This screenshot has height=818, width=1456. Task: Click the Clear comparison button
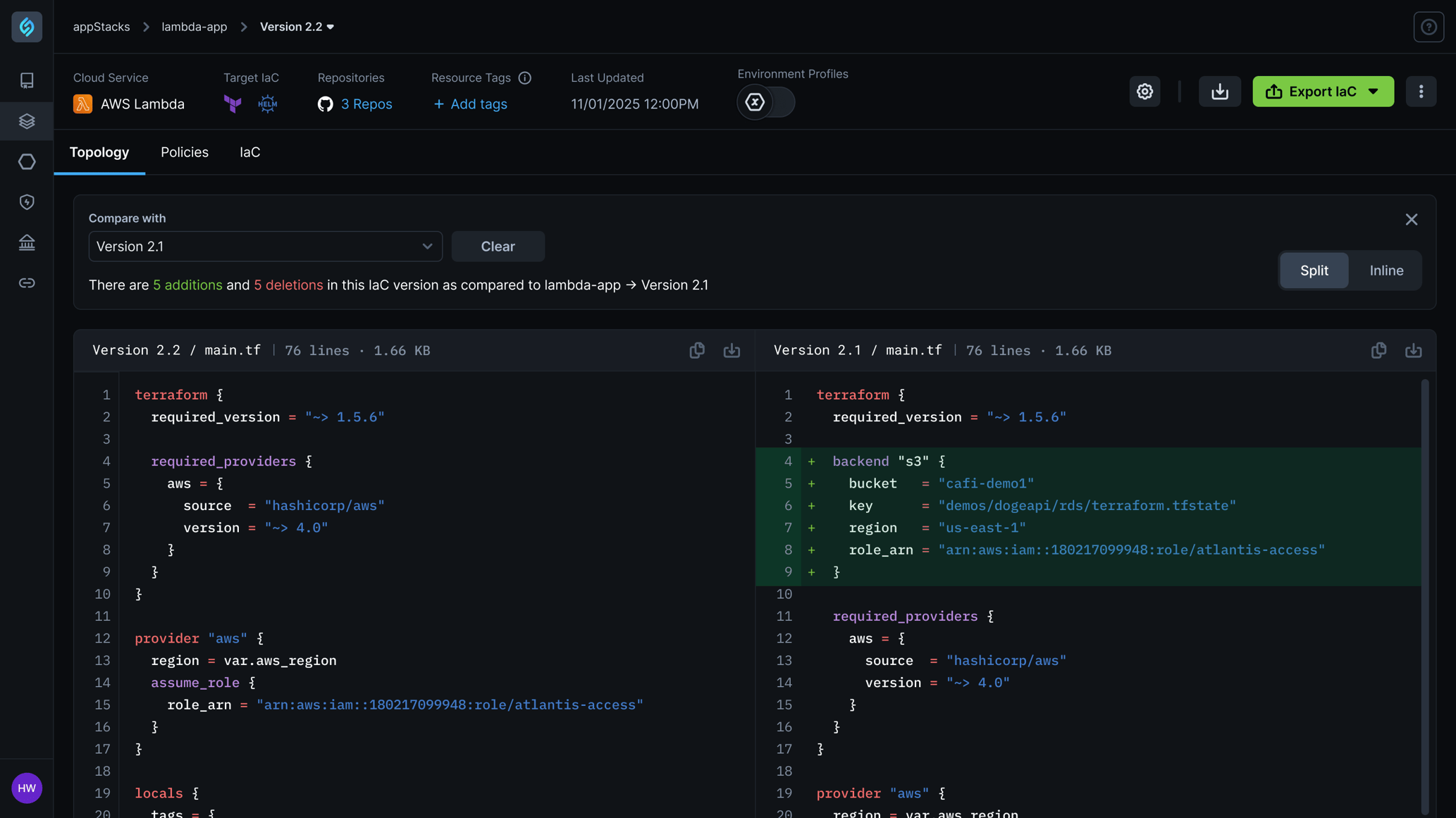(x=498, y=246)
